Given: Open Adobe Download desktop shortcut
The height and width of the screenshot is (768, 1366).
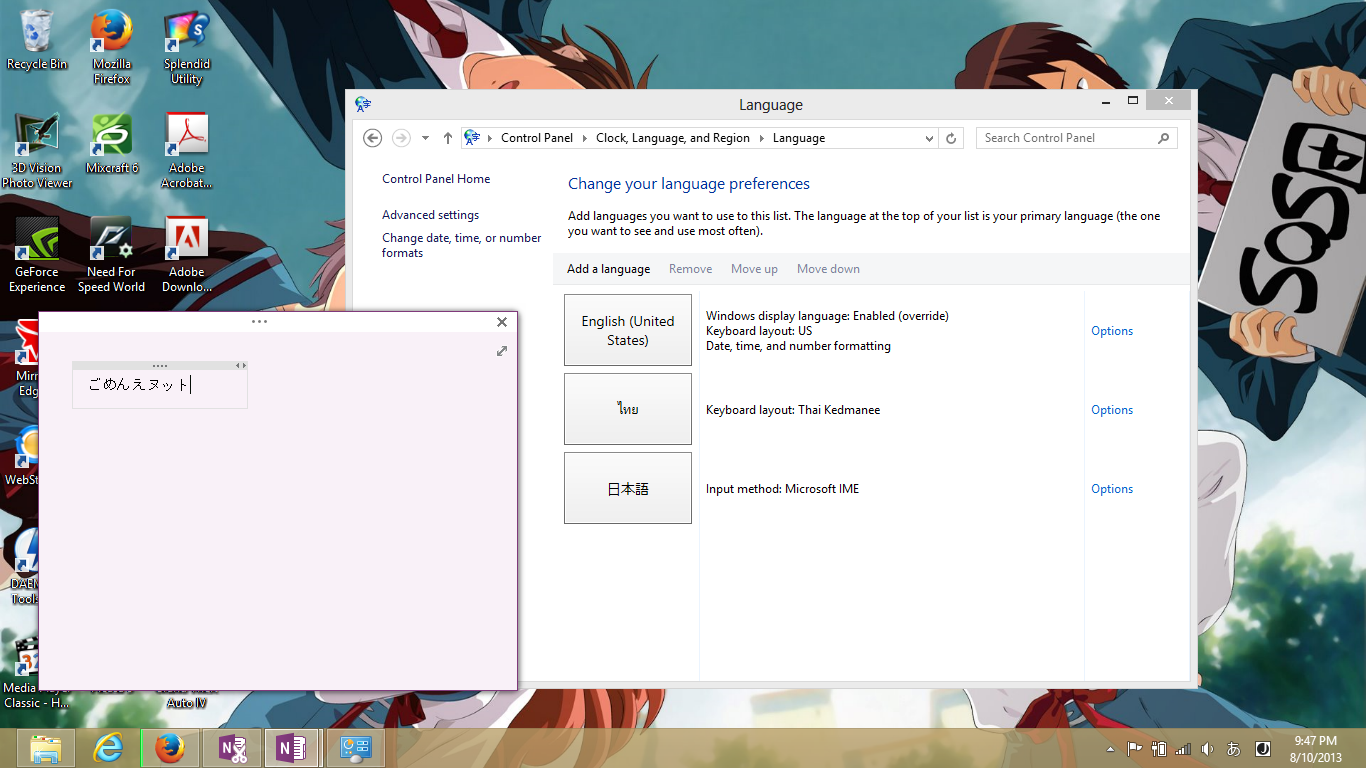Looking at the screenshot, I should (x=186, y=254).
